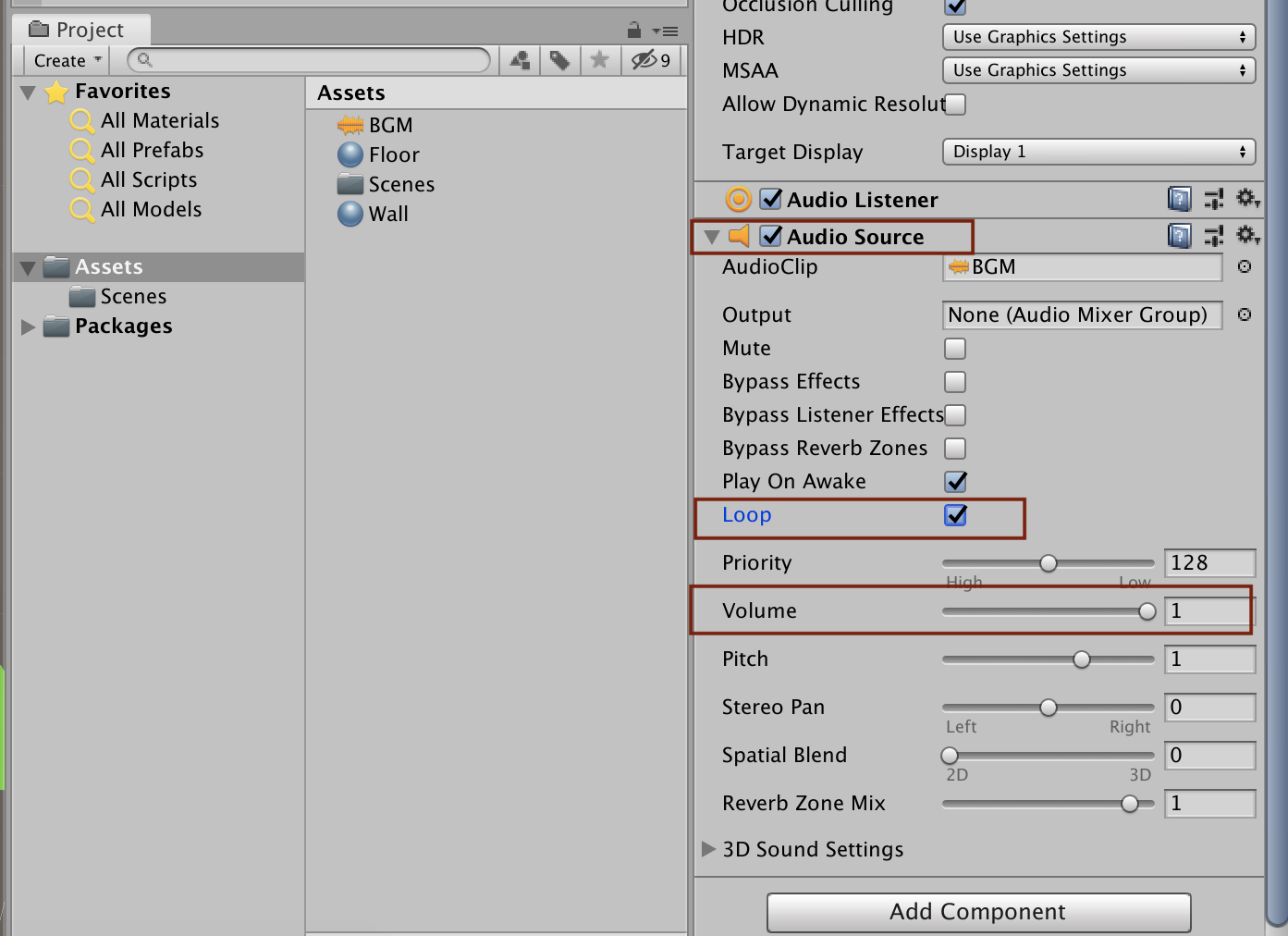Viewport: 1288px width, 936px height.
Task: Expand 3D Sound Settings
Action: pyautogui.click(x=708, y=849)
